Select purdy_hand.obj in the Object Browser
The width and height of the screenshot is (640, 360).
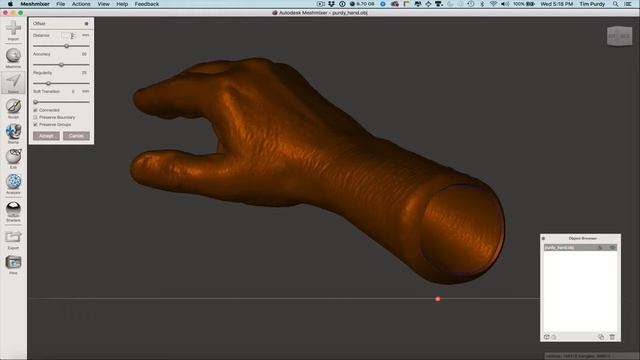tap(580, 247)
